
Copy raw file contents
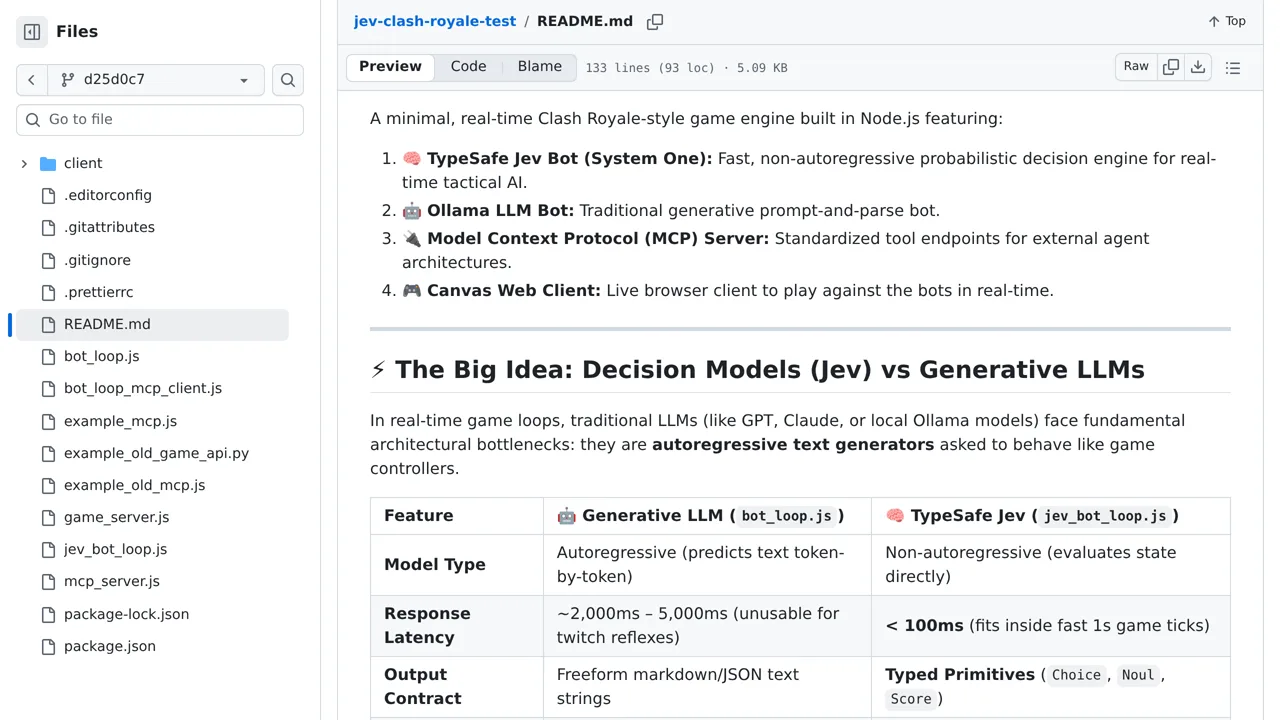(x=1171, y=67)
